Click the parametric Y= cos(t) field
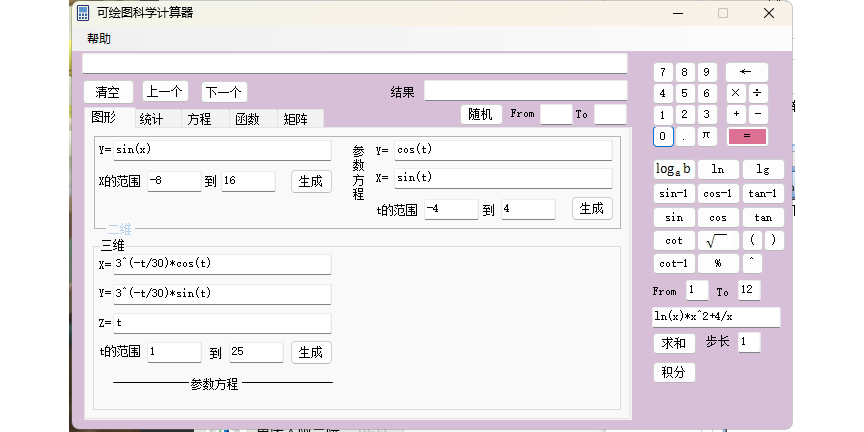The width and height of the screenshot is (864, 432). pyautogui.click(x=504, y=150)
